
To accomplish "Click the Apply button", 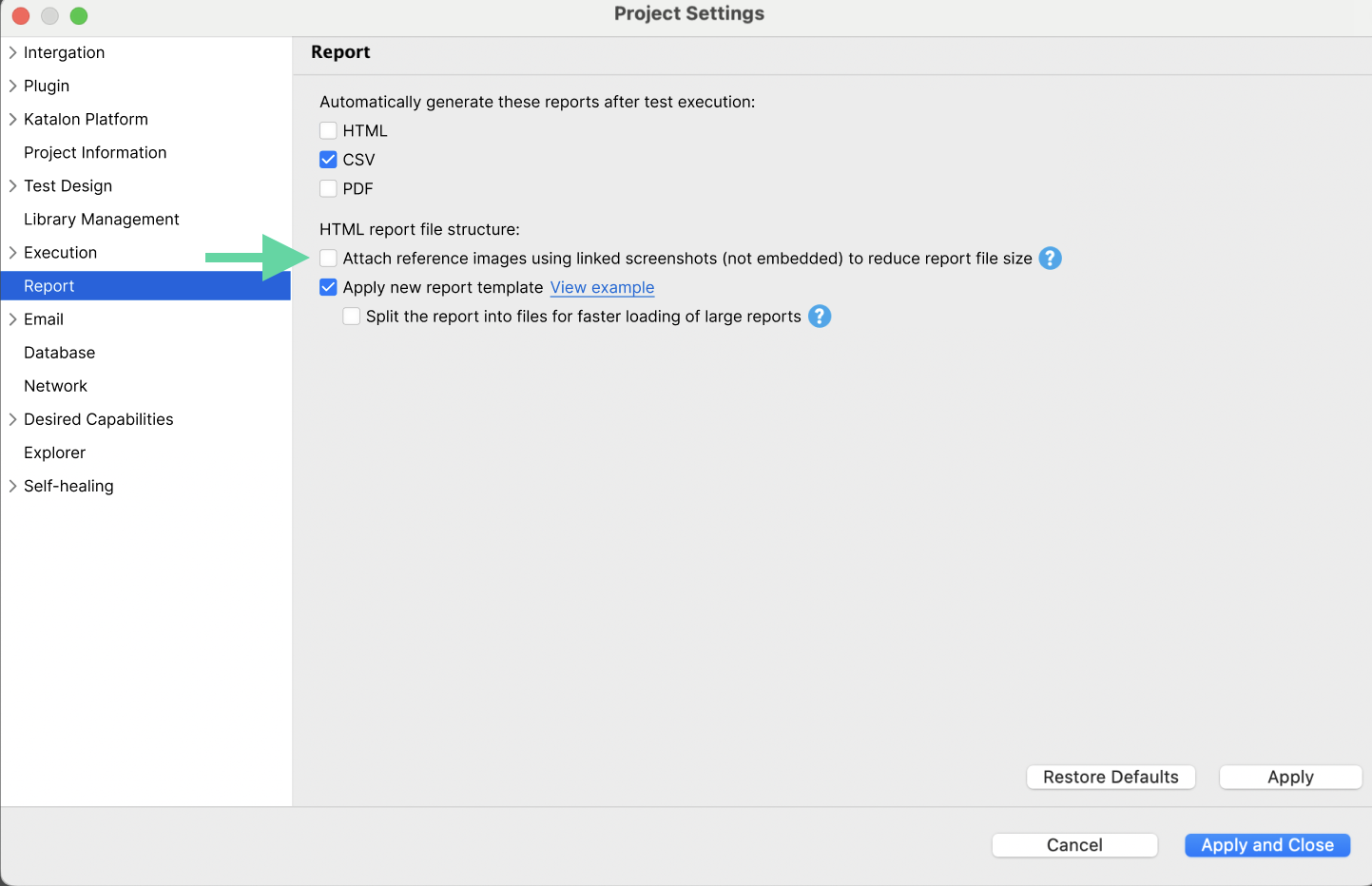I will (1290, 777).
